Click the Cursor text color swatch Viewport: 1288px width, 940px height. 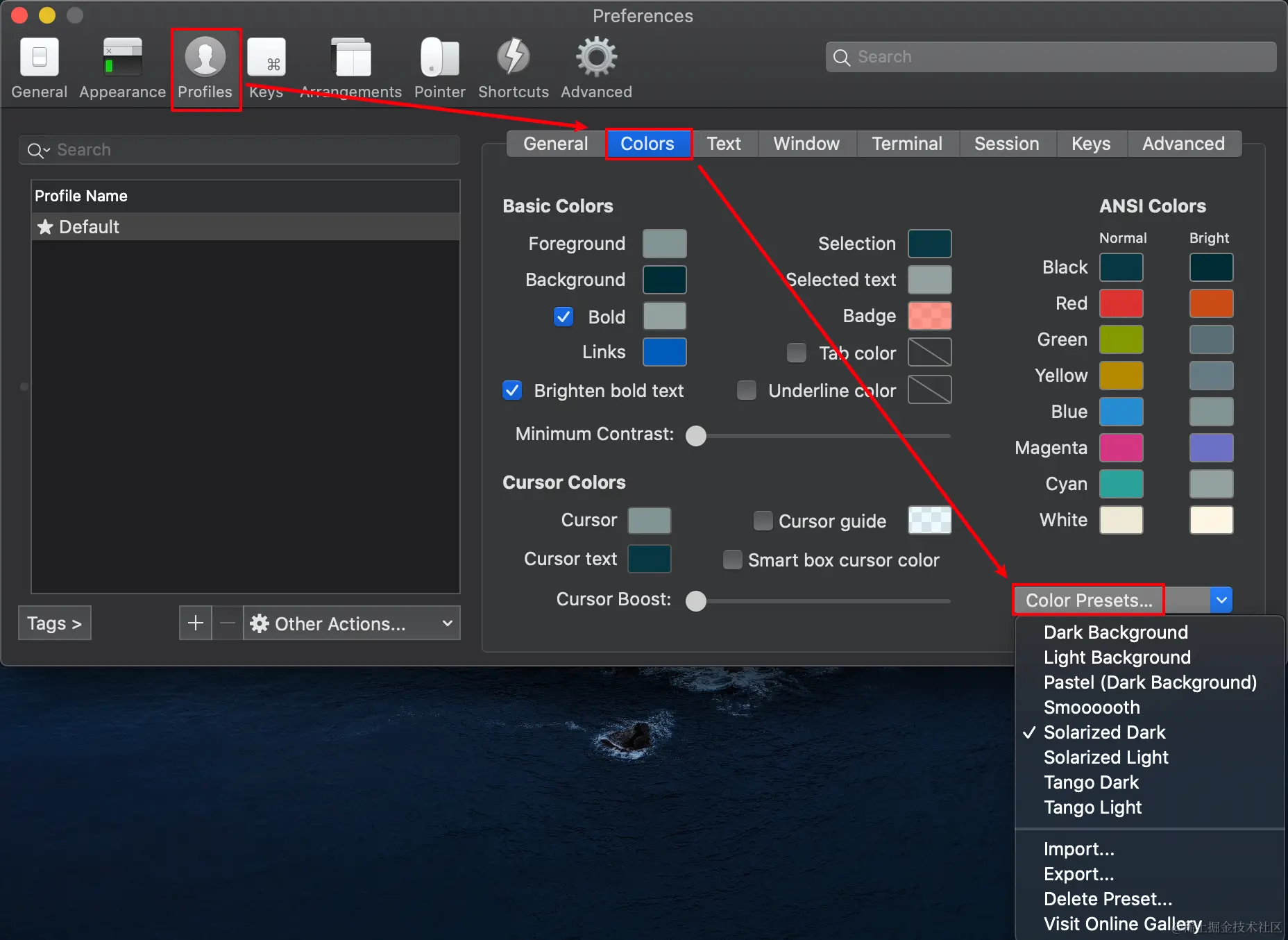[650, 559]
